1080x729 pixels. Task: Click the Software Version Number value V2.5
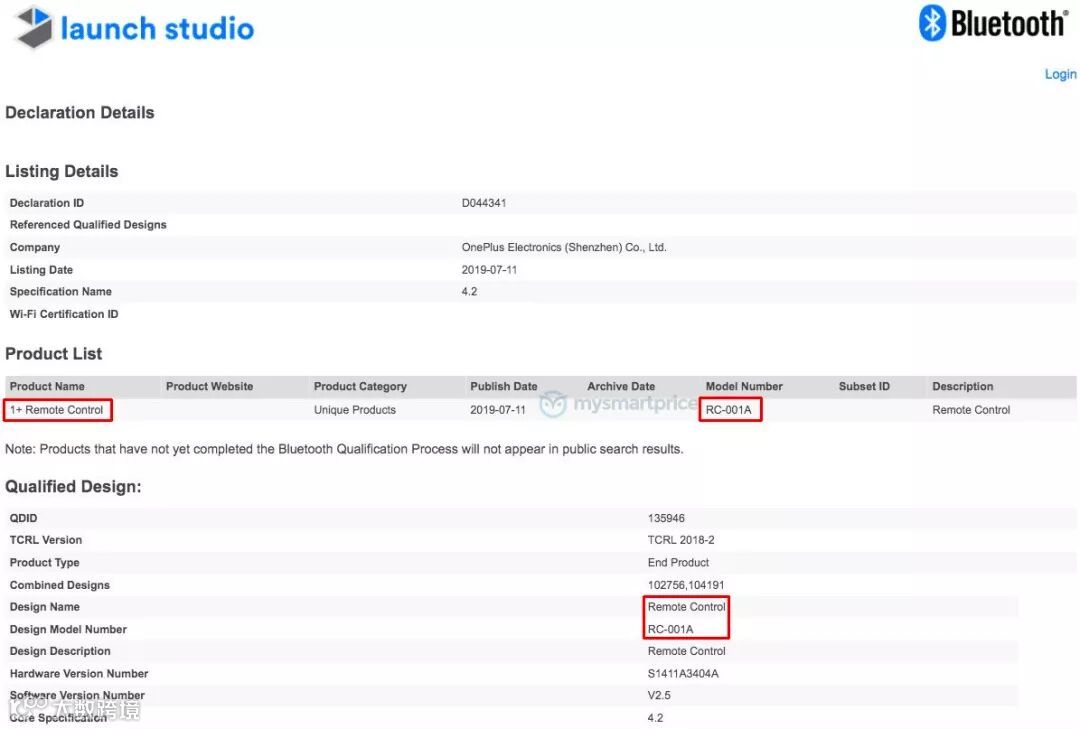click(658, 695)
